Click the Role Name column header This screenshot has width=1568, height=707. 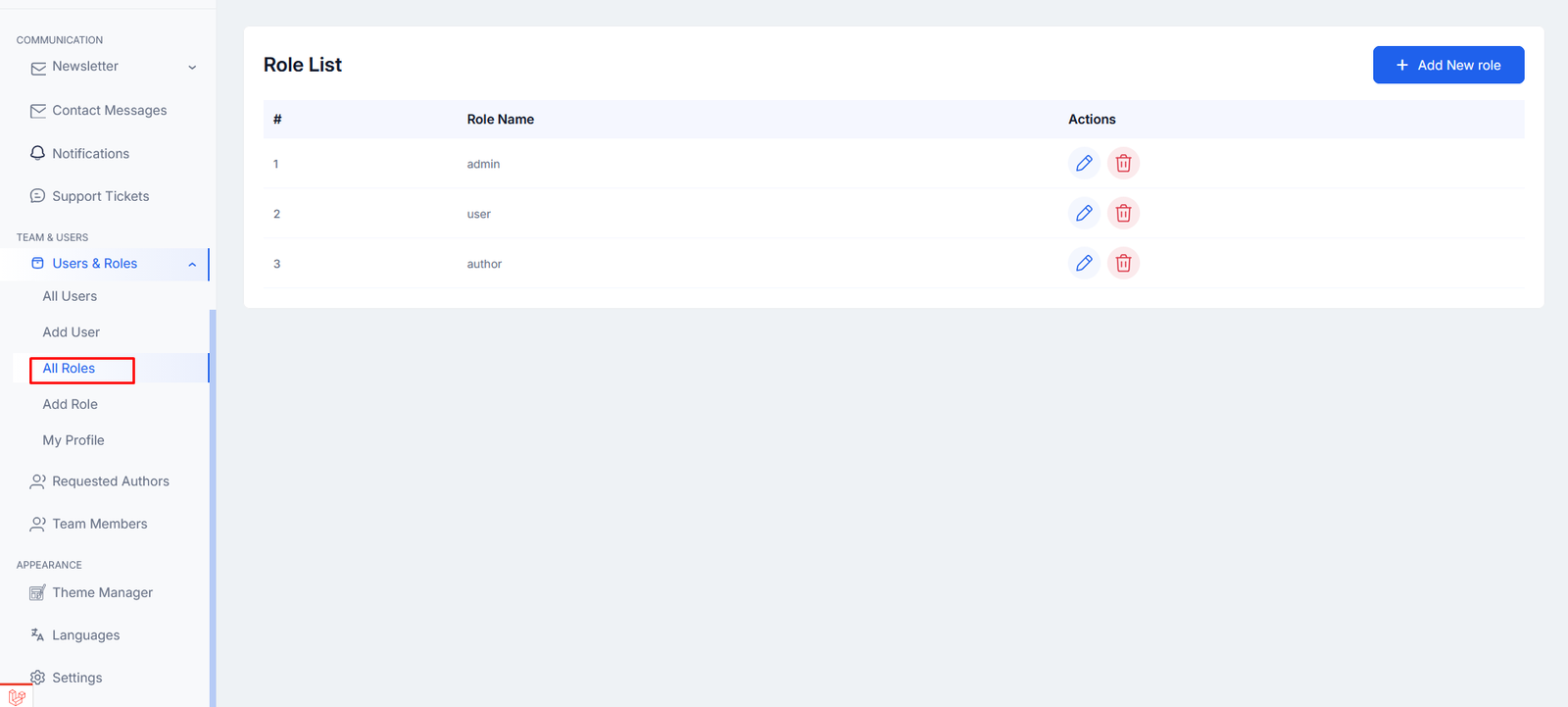coord(501,119)
